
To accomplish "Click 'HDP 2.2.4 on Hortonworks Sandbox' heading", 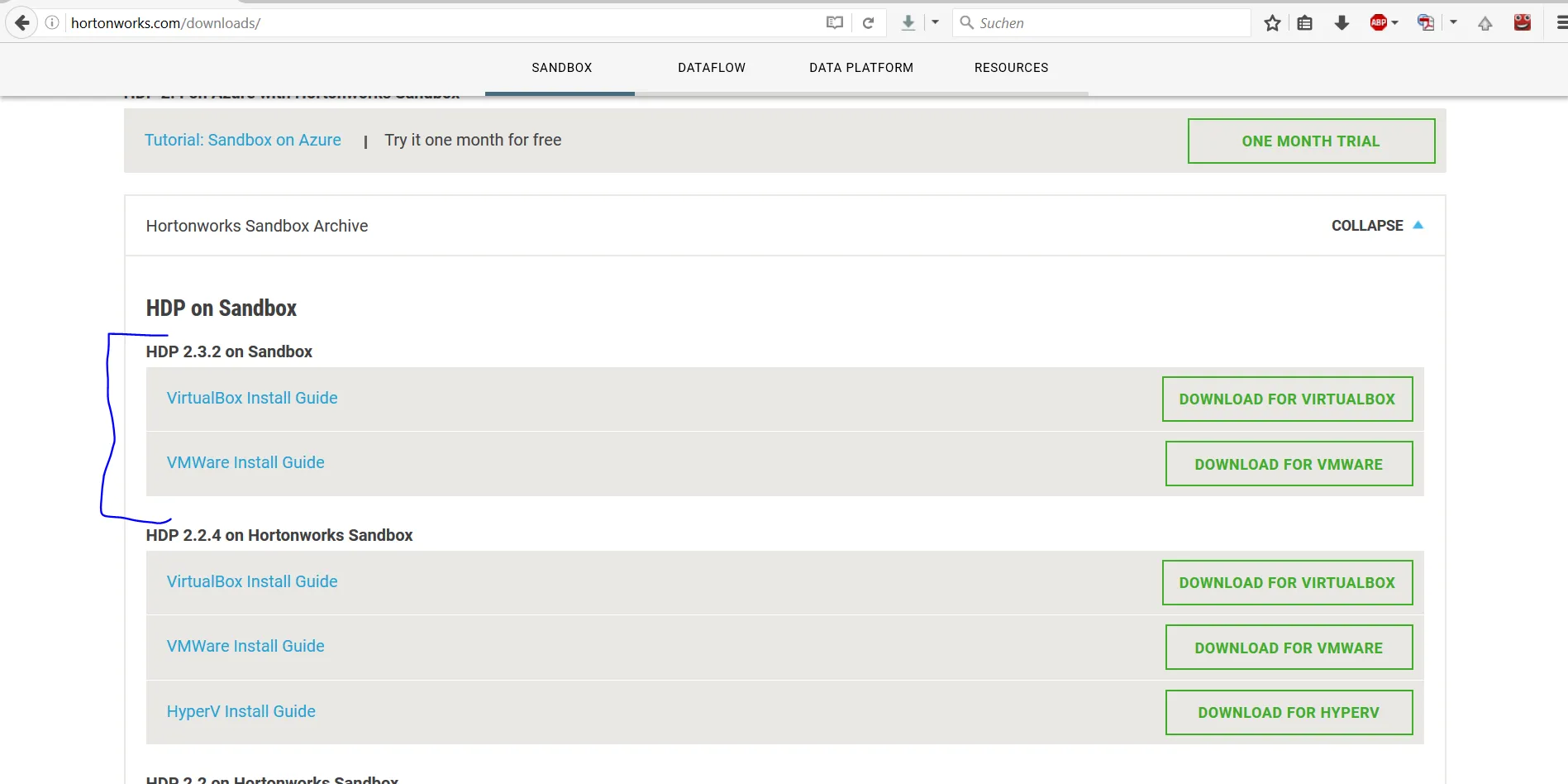I will tap(279, 535).
